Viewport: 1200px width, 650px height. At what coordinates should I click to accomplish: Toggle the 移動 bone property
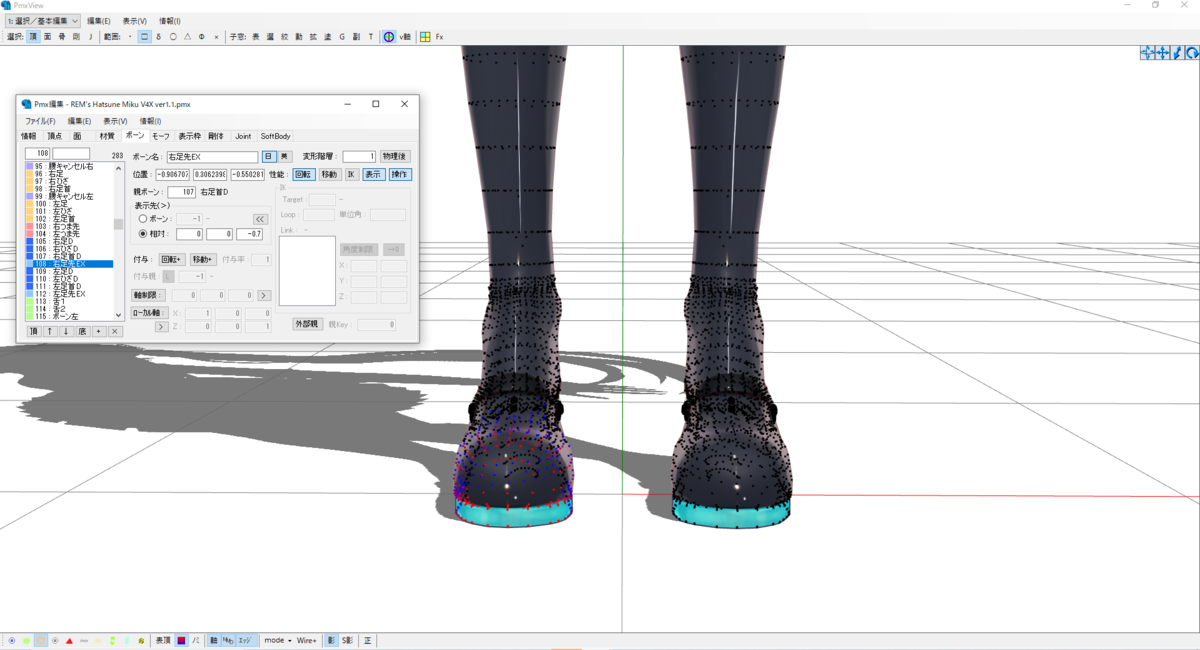click(x=329, y=174)
